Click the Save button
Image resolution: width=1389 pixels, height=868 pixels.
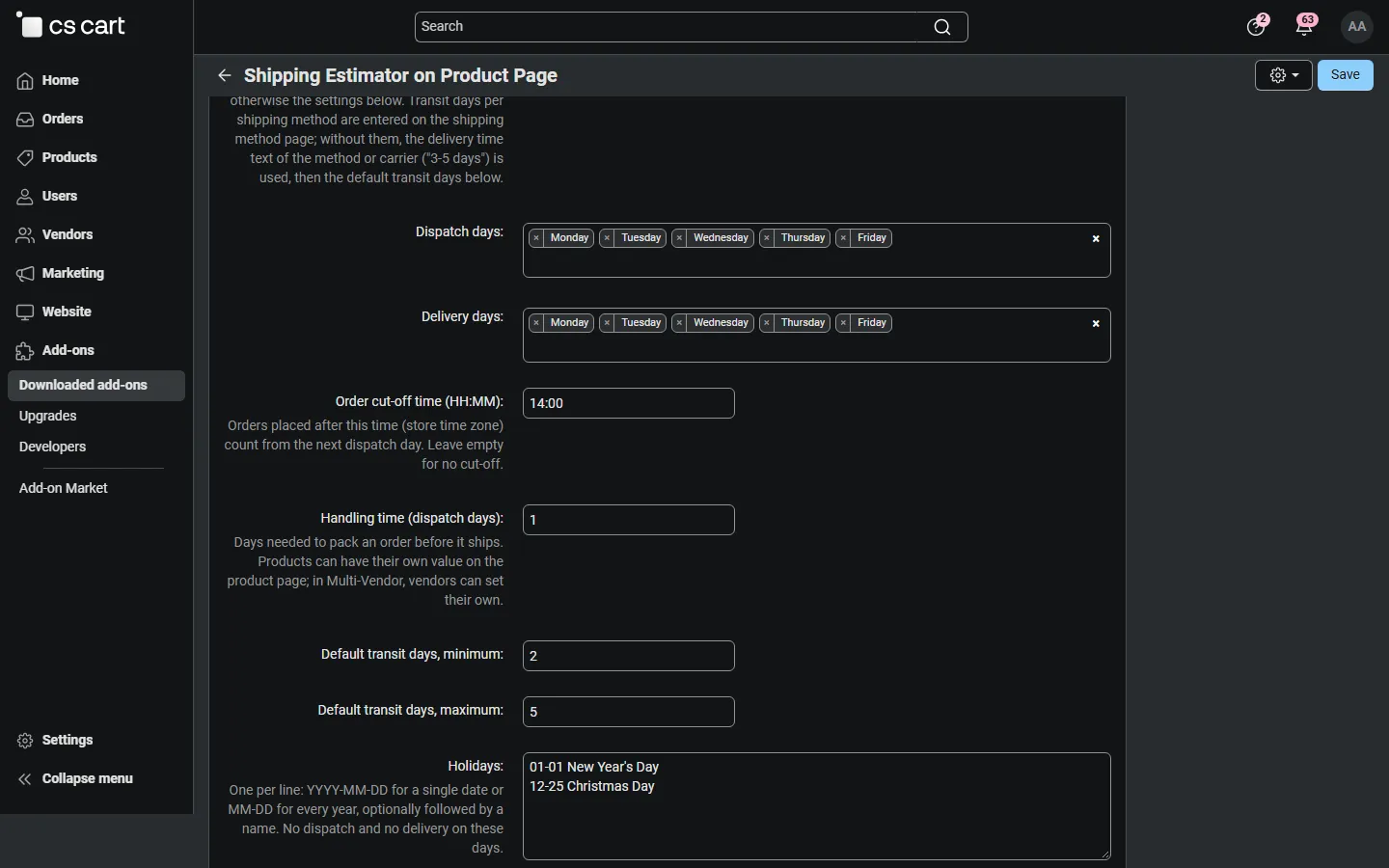click(x=1346, y=75)
